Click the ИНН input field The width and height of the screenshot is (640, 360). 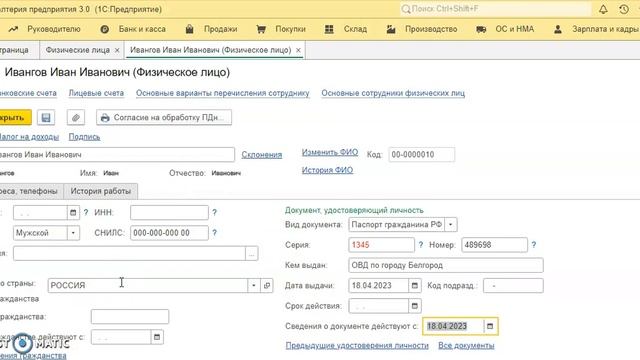(169, 212)
